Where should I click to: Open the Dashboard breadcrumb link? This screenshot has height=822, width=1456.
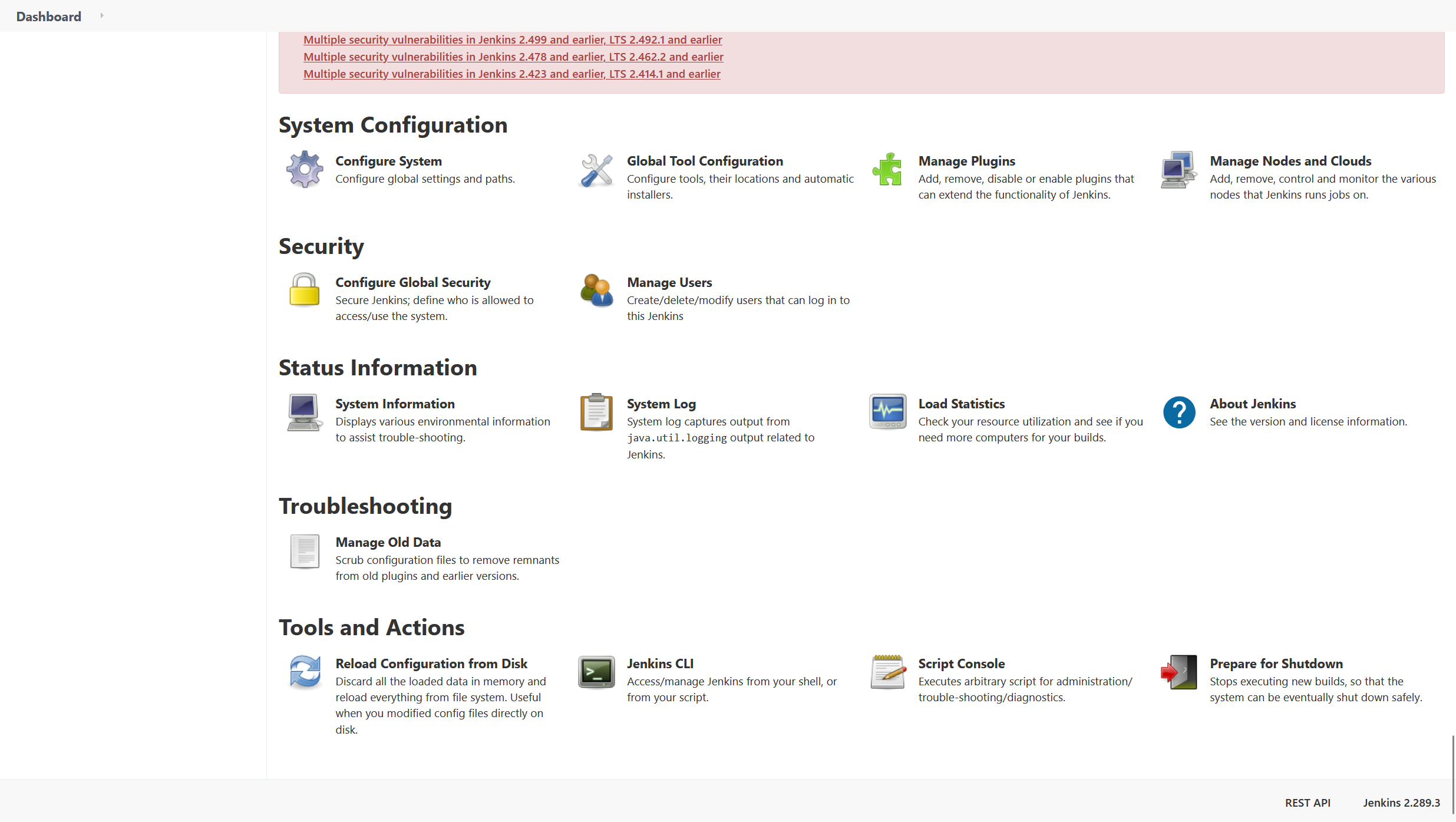point(48,16)
